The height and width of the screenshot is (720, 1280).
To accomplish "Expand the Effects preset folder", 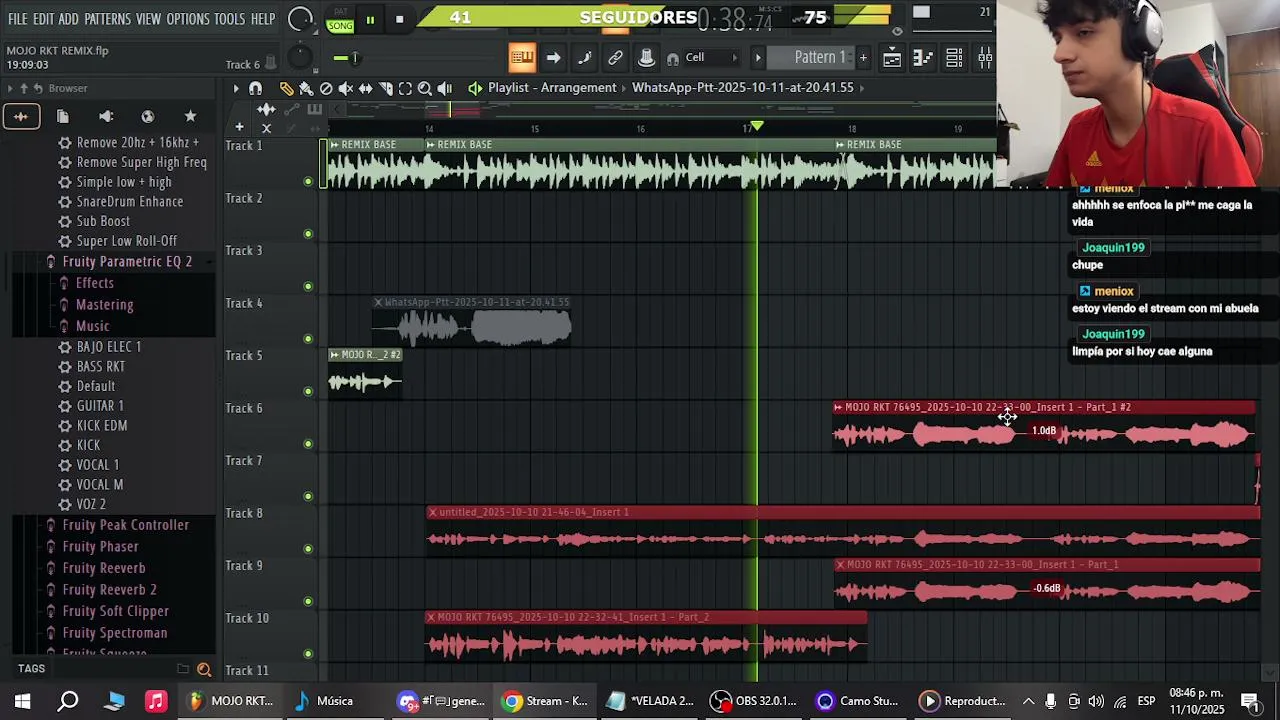I will point(94,283).
